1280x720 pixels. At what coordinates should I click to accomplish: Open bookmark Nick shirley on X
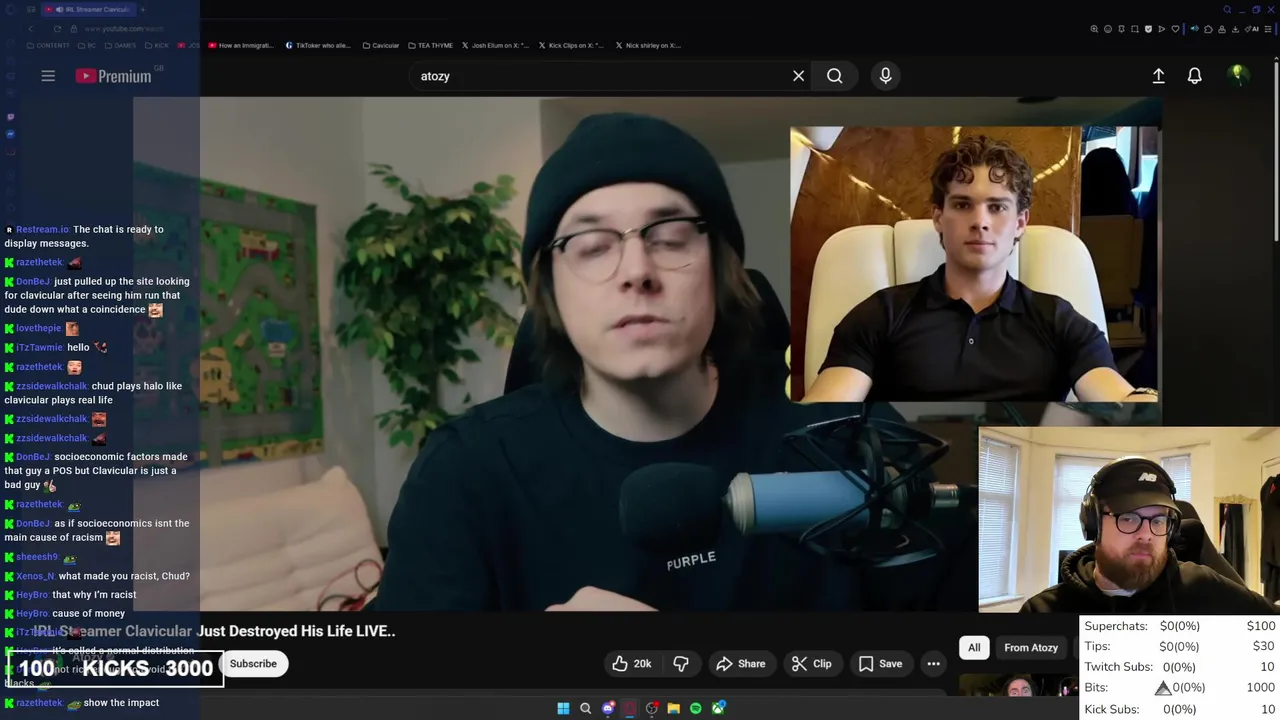pos(648,45)
